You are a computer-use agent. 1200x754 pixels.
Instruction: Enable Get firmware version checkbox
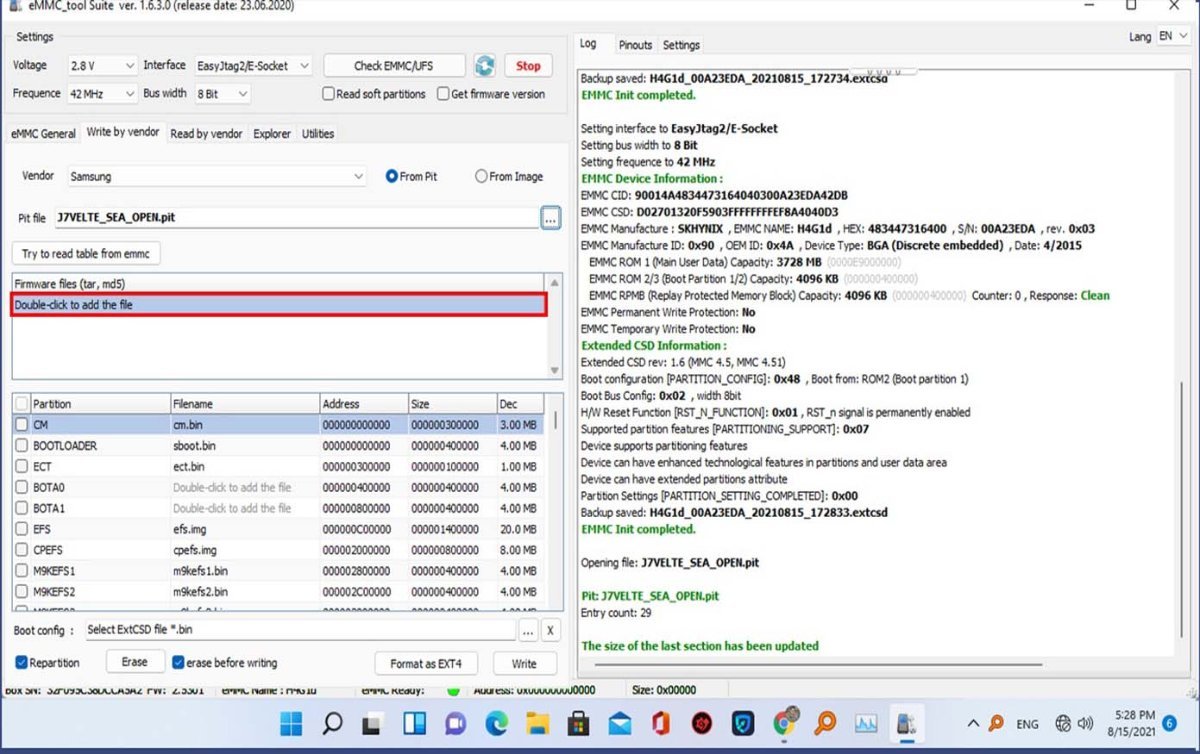tap(443, 94)
